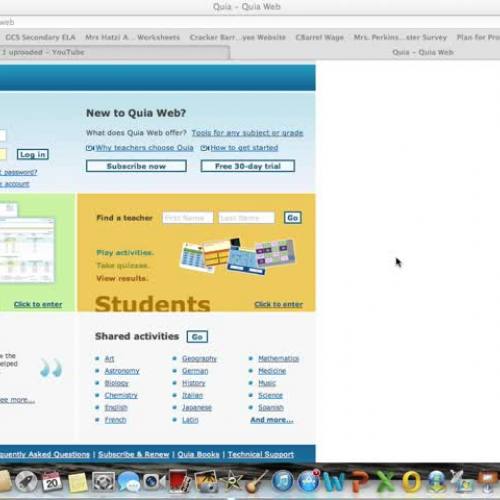The height and width of the screenshot is (500, 500).
Task: Click to enter in green panel
Action: coord(38,304)
